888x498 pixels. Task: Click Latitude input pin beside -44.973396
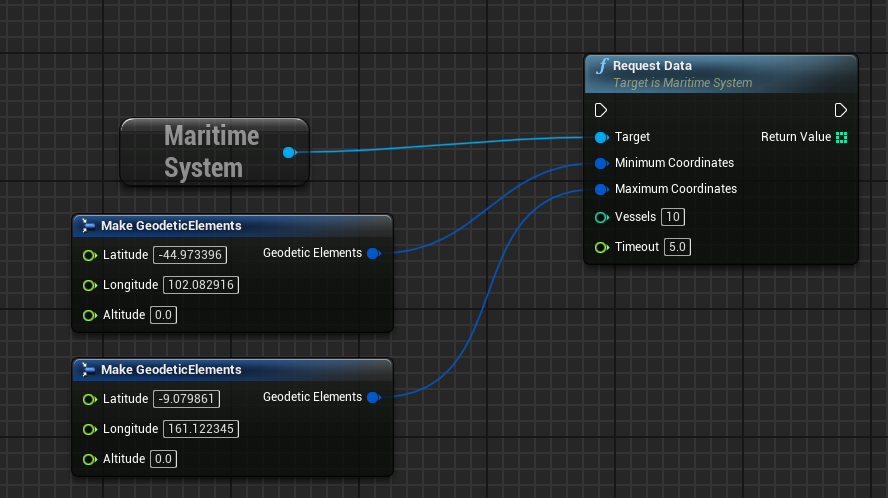pyautogui.click(x=89, y=255)
